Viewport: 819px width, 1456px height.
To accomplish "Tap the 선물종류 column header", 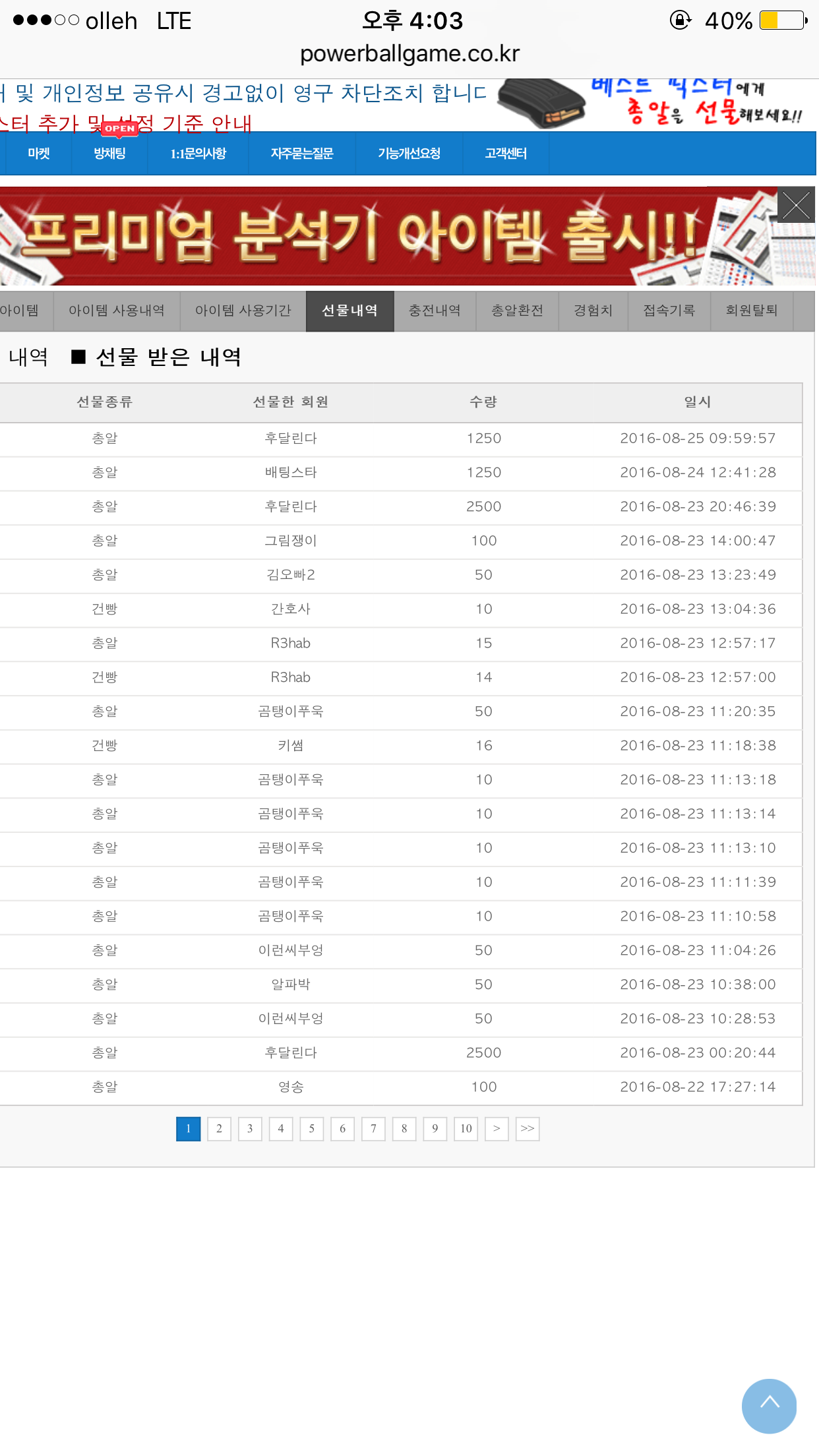I will pos(105,402).
